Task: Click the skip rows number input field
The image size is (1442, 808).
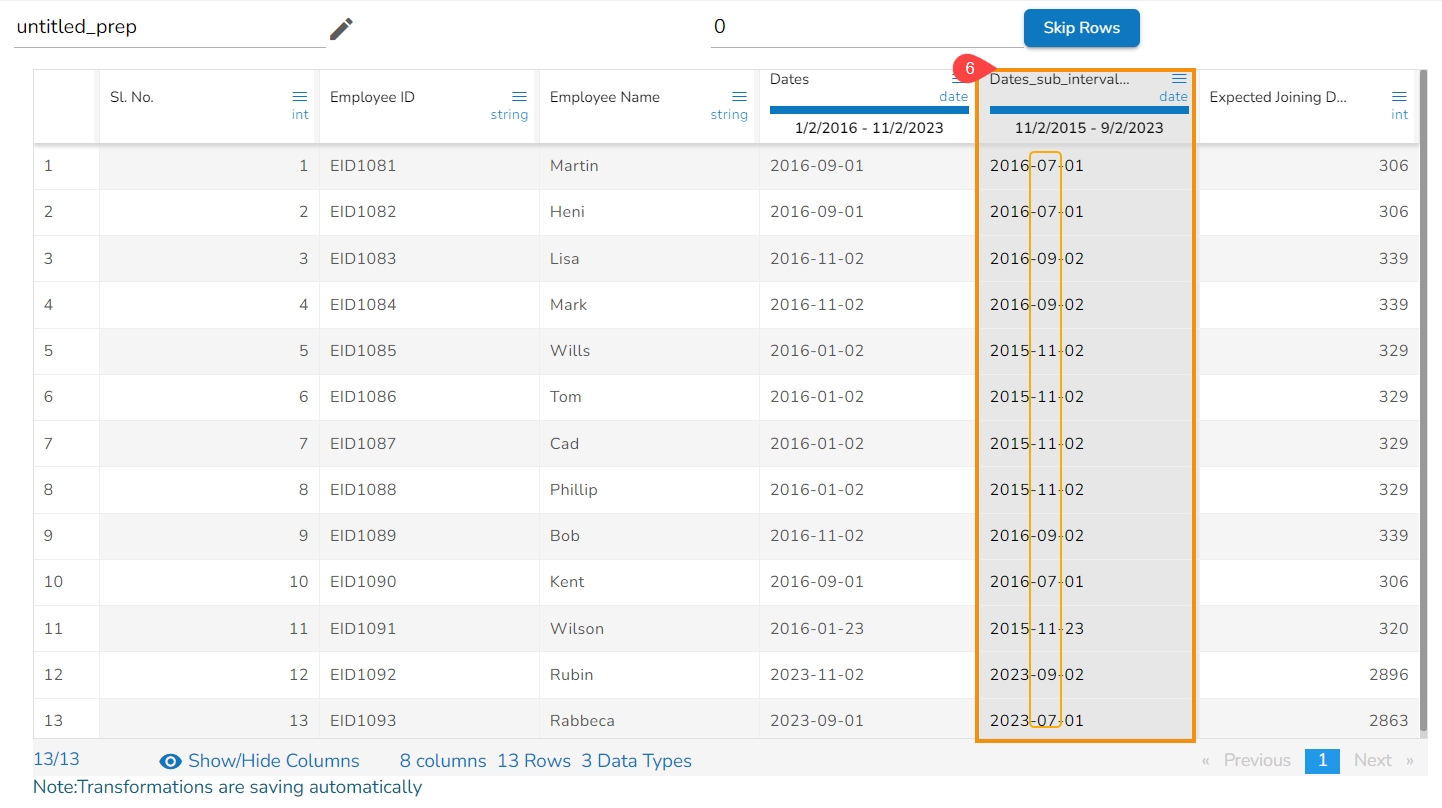Action: (860, 28)
